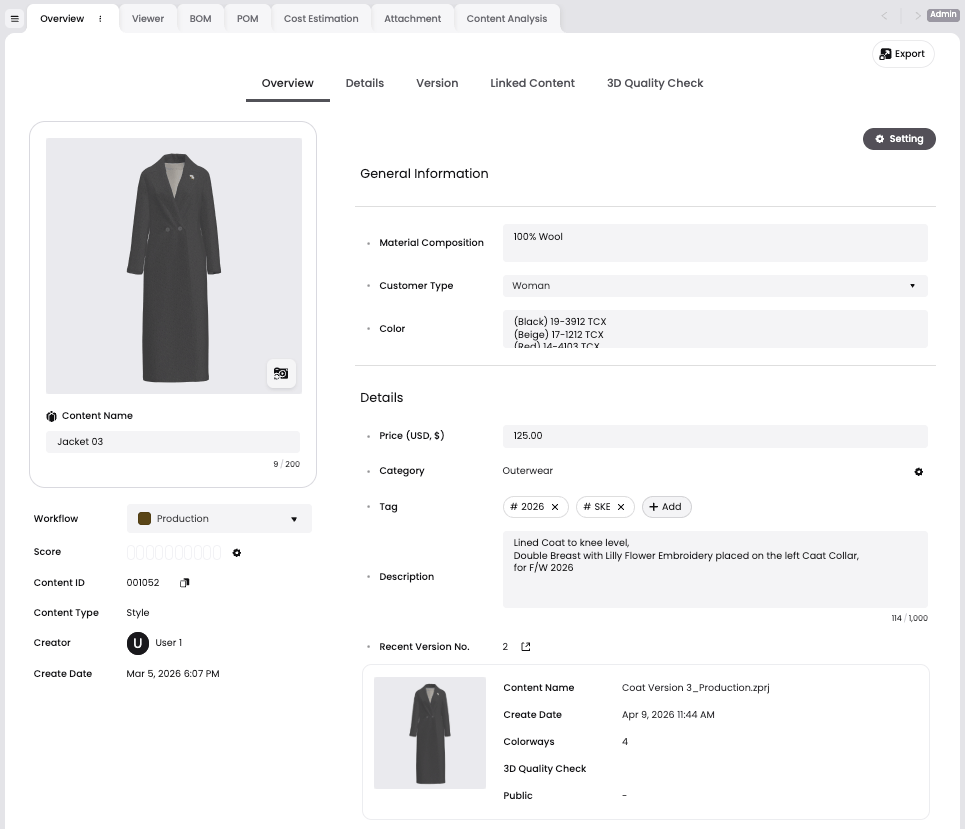Image resolution: width=965 pixels, height=829 pixels.
Task: Open recent version external link icon
Action: coord(526,647)
